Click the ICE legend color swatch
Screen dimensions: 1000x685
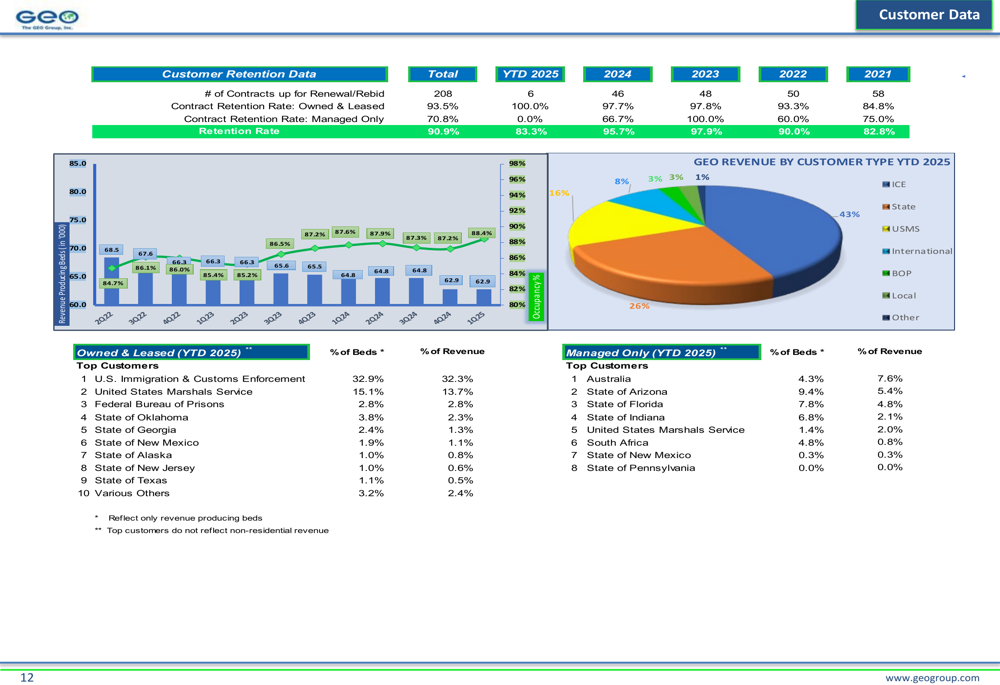point(886,184)
